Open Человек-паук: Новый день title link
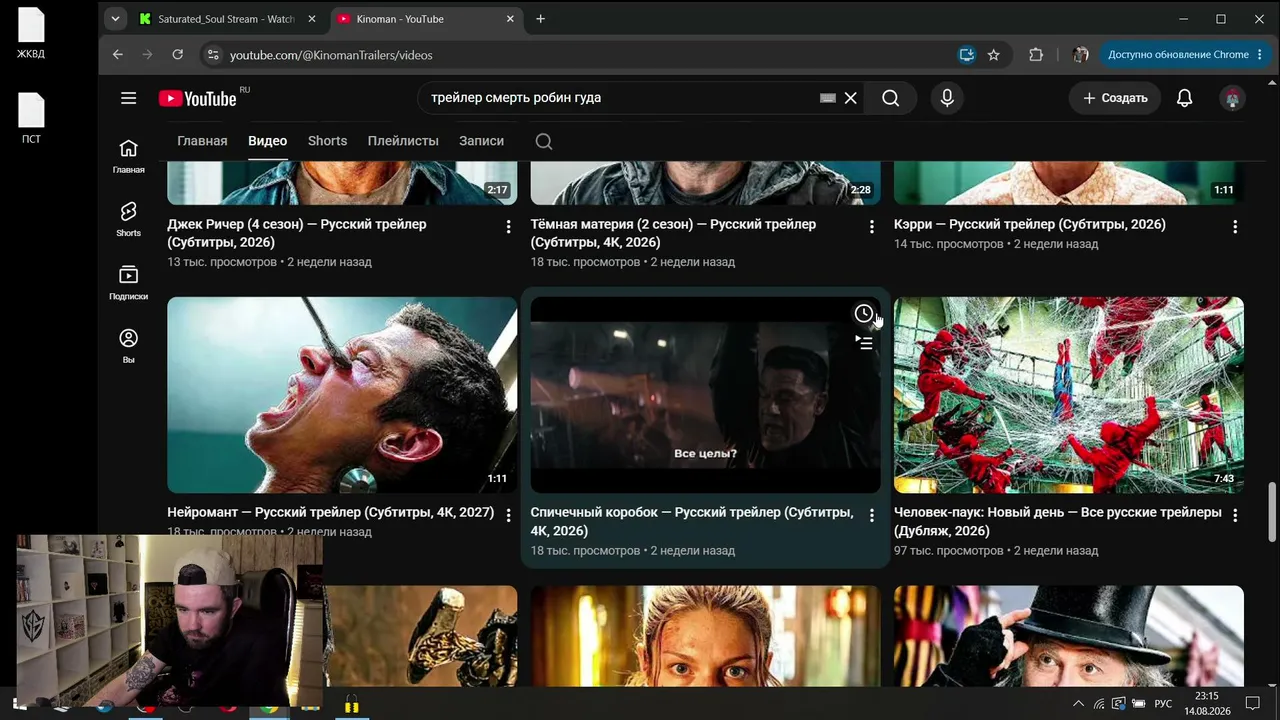The width and height of the screenshot is (1280, 720). pos(1058,521)
